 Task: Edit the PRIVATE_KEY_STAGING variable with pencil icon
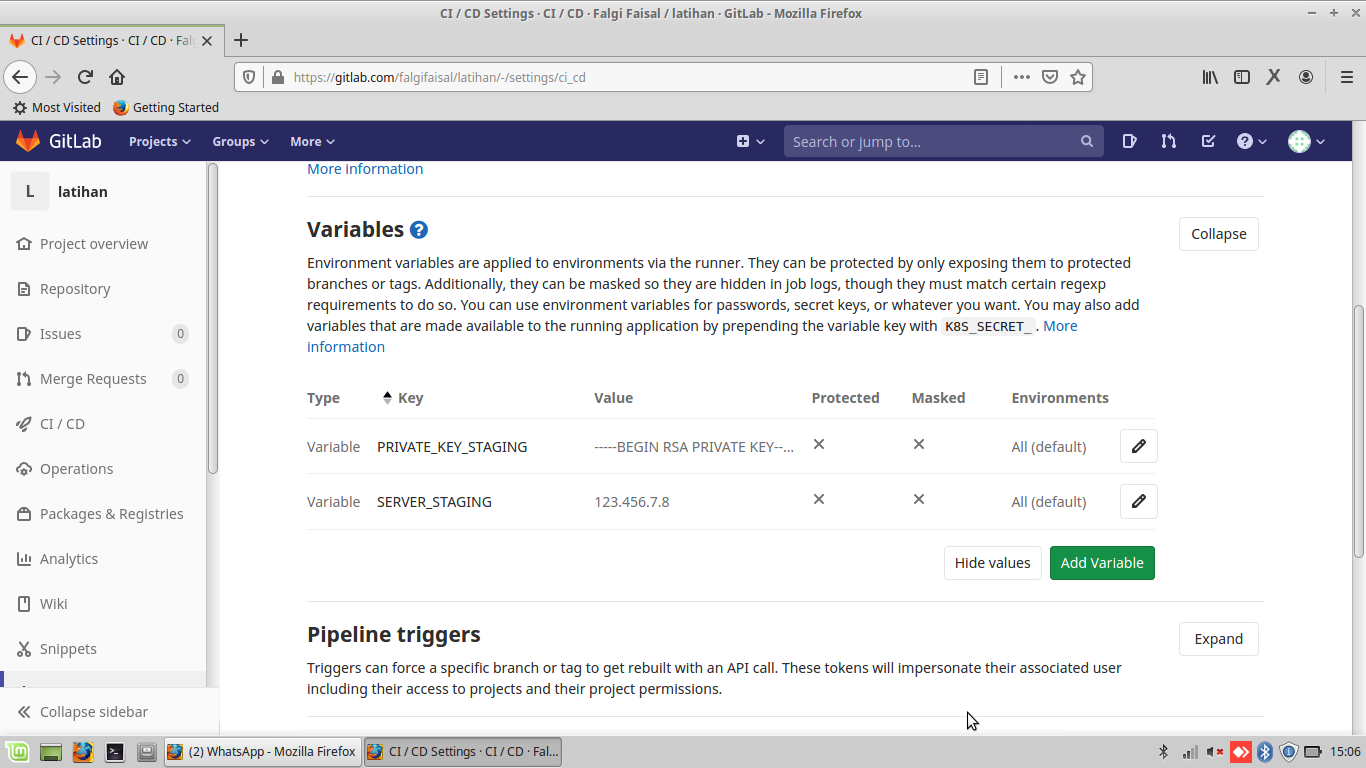[x=1138, y=445]
